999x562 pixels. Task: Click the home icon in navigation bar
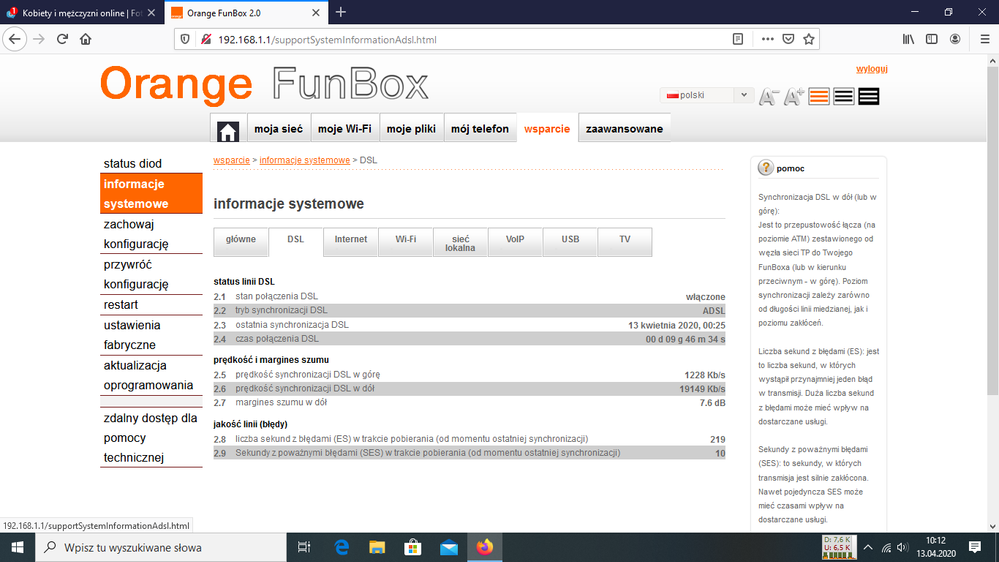click(228, 130)
